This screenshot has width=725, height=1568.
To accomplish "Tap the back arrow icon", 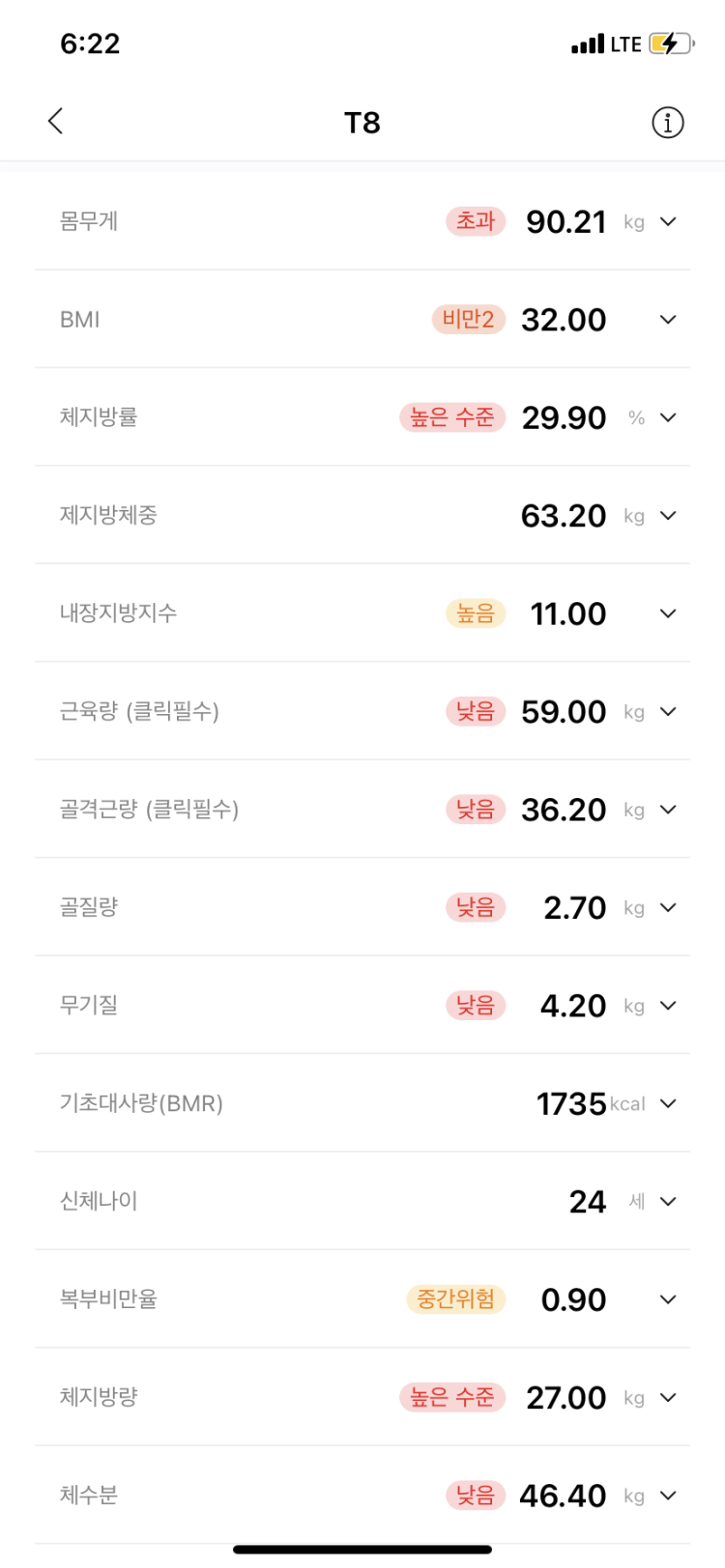I will [56, 122].
